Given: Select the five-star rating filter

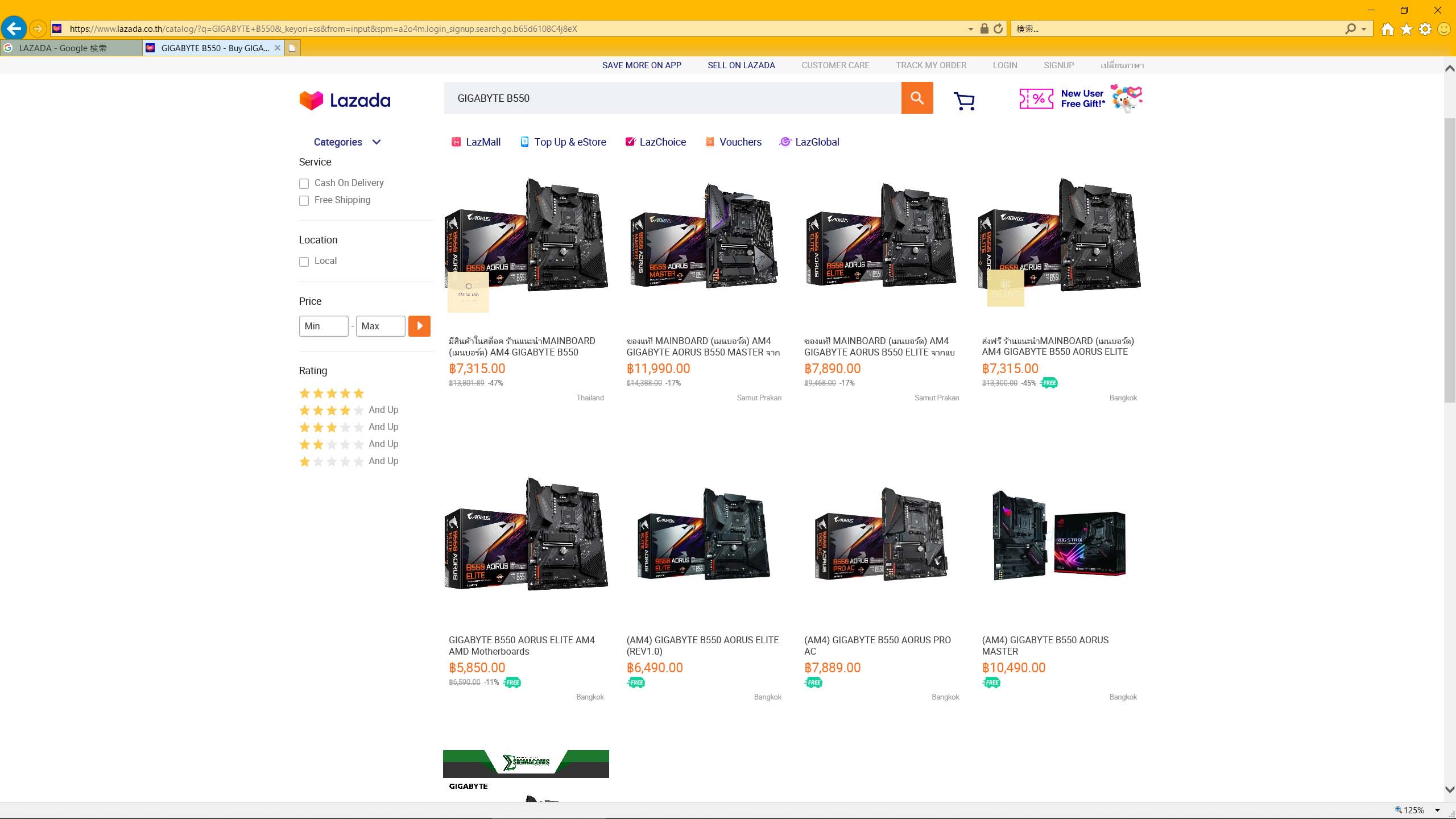Looking at the screenshot, I should [332, 393].
